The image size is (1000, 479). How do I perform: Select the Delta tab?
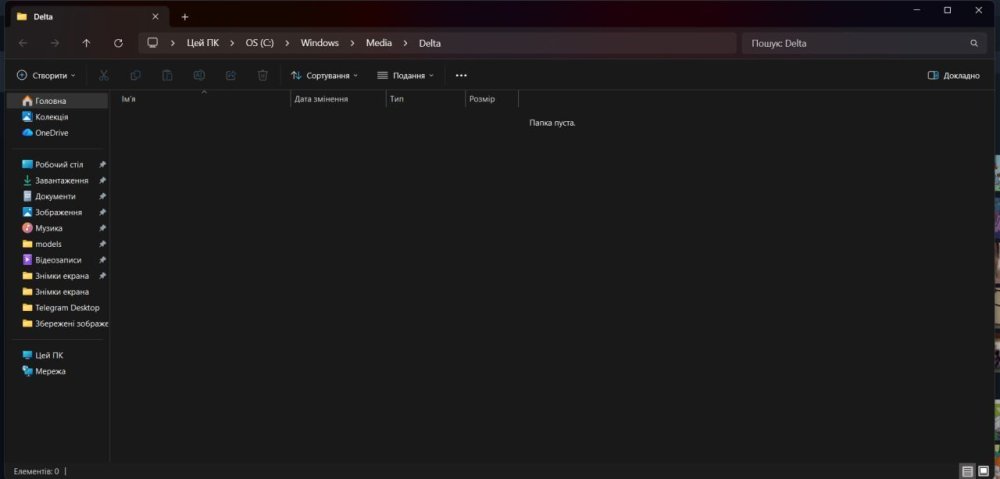pos(88,17)
